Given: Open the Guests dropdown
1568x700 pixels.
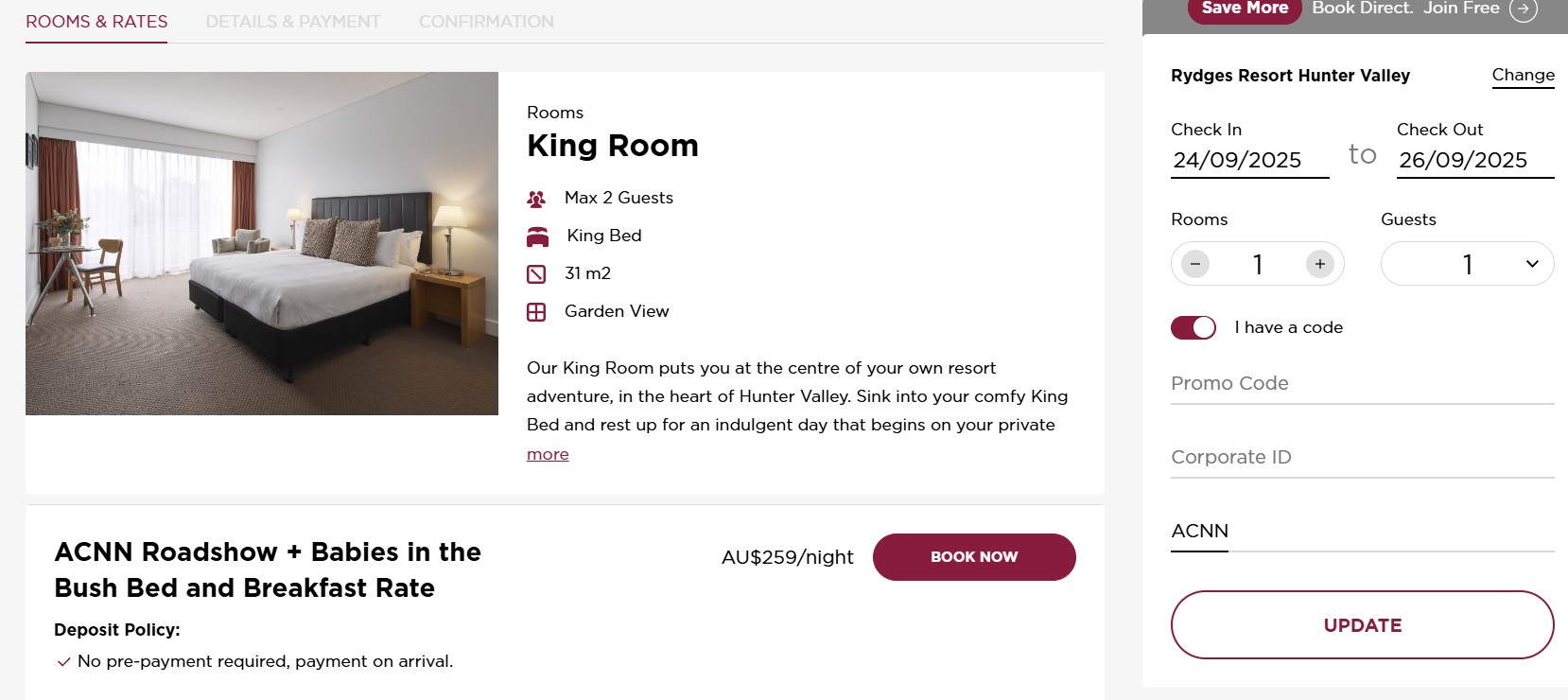Looking at the screenshot, I should click(1467, 264).
